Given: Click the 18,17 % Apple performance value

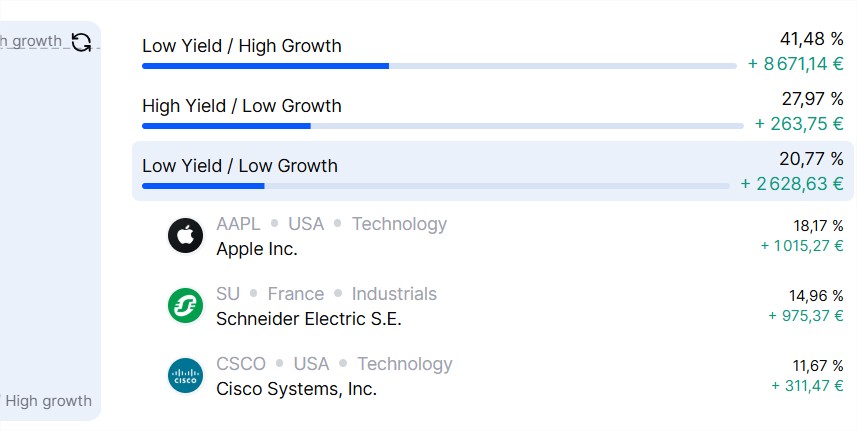Looking at the screenshot, I should pyautogui.click(x=818, y=226).
